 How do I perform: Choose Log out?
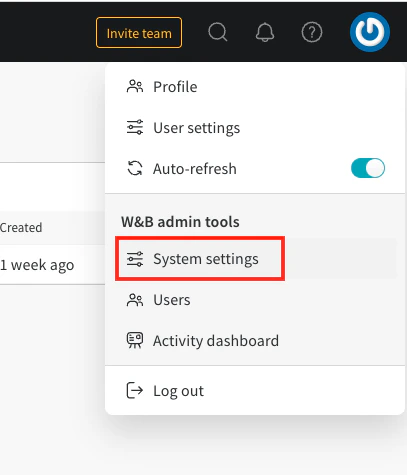point(255,390)
